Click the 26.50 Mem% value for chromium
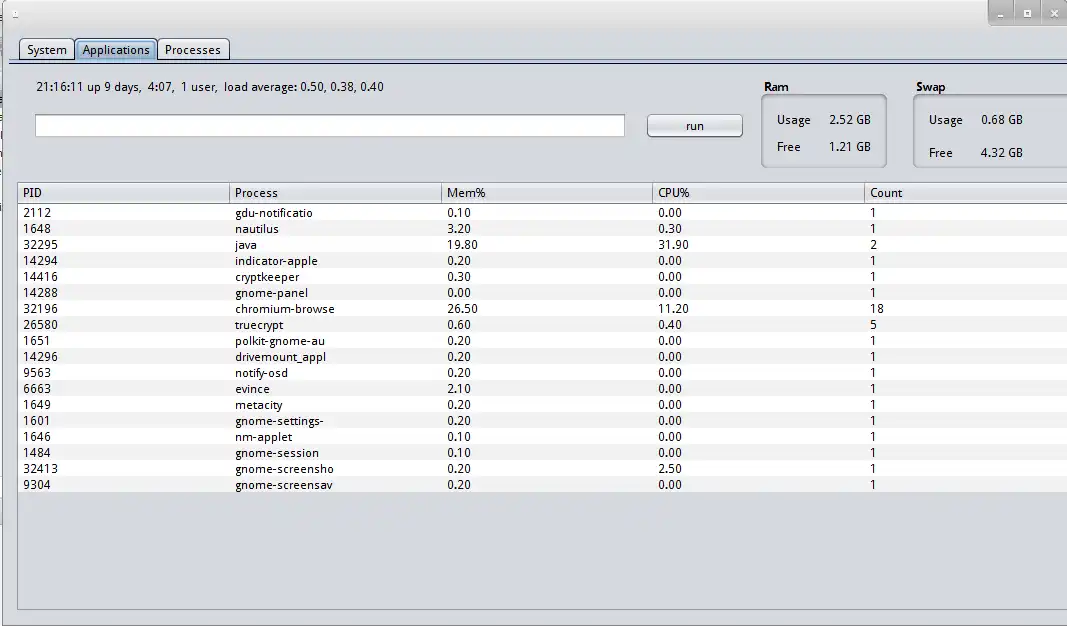The width and height of the screenshot is (1067, 626). tap(462, 309)
